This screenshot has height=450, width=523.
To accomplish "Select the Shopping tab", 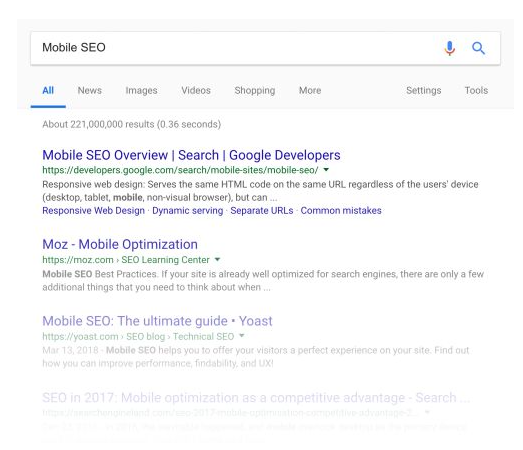I will pyautogui.click(x=254, y=90).
